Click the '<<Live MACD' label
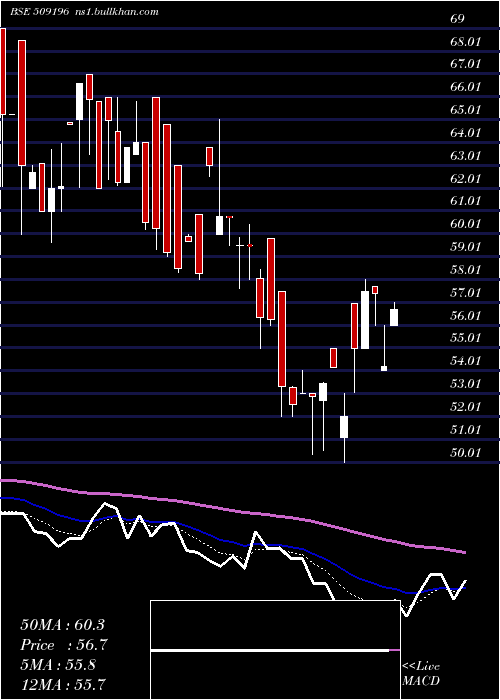 point(421,674)
